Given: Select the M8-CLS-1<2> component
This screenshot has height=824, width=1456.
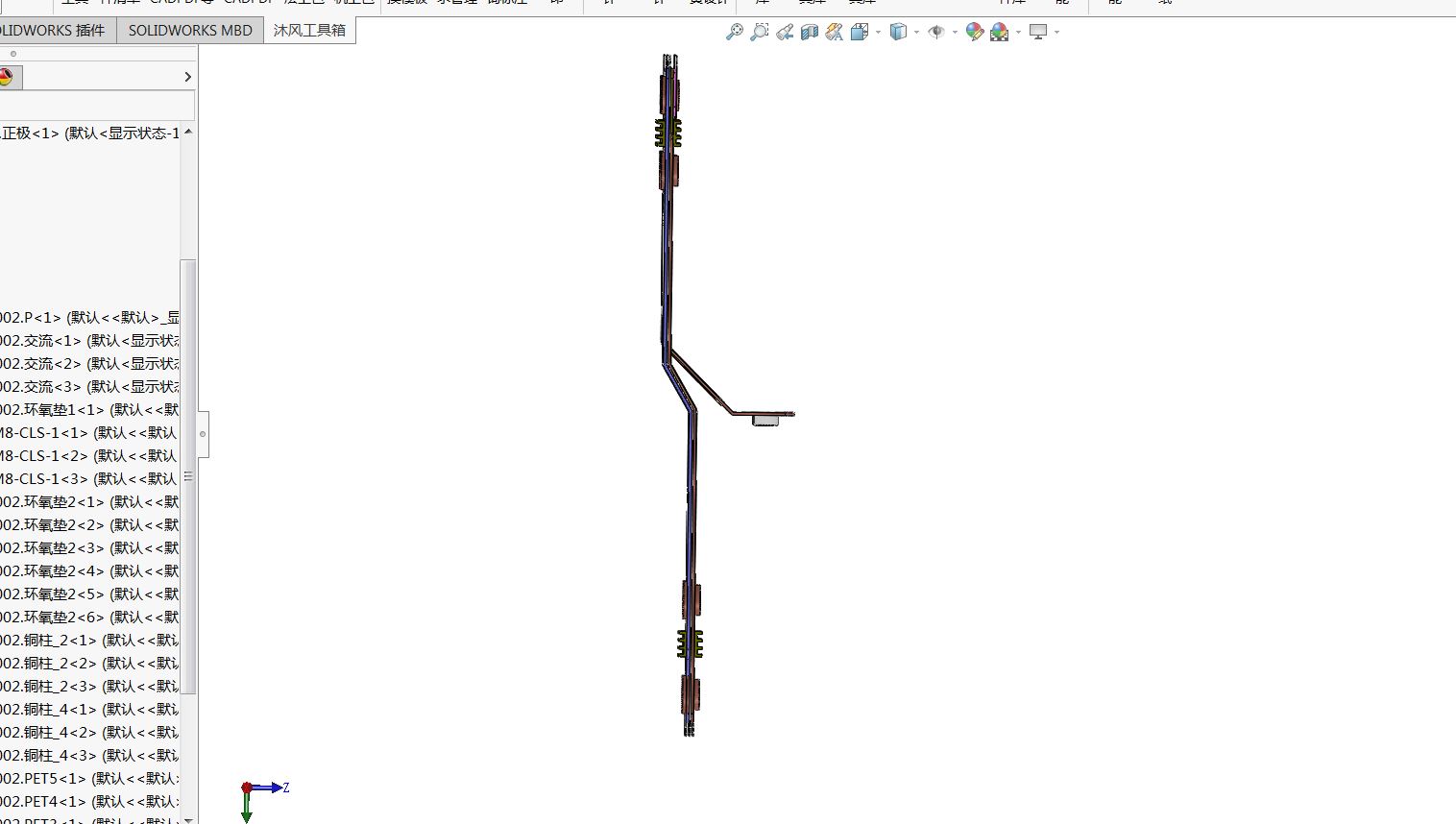Looking at the screenshot, I should (x=90, y=455).
